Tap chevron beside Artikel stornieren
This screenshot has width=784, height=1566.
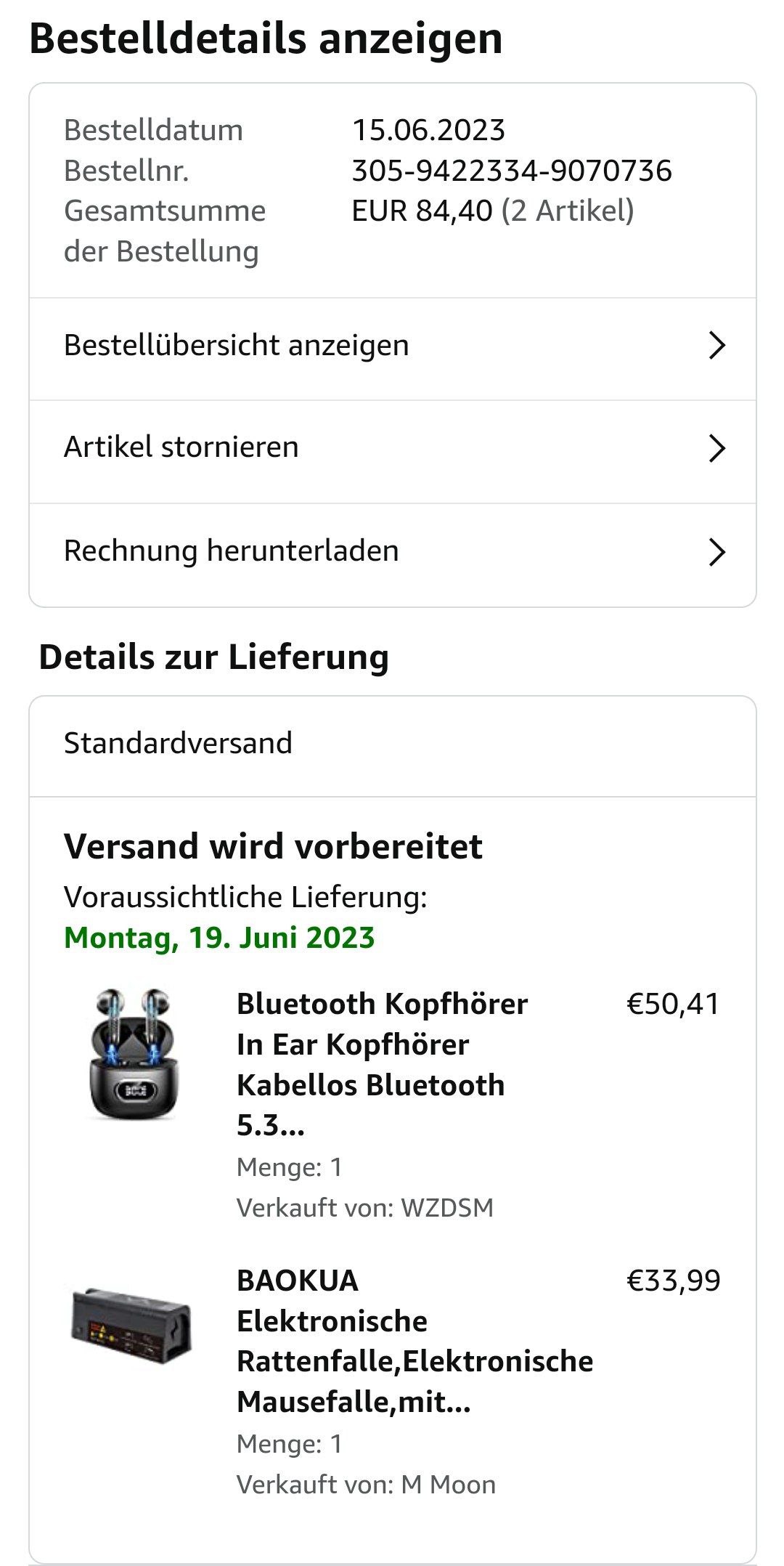pyautogui.click(x=716, y=448)
